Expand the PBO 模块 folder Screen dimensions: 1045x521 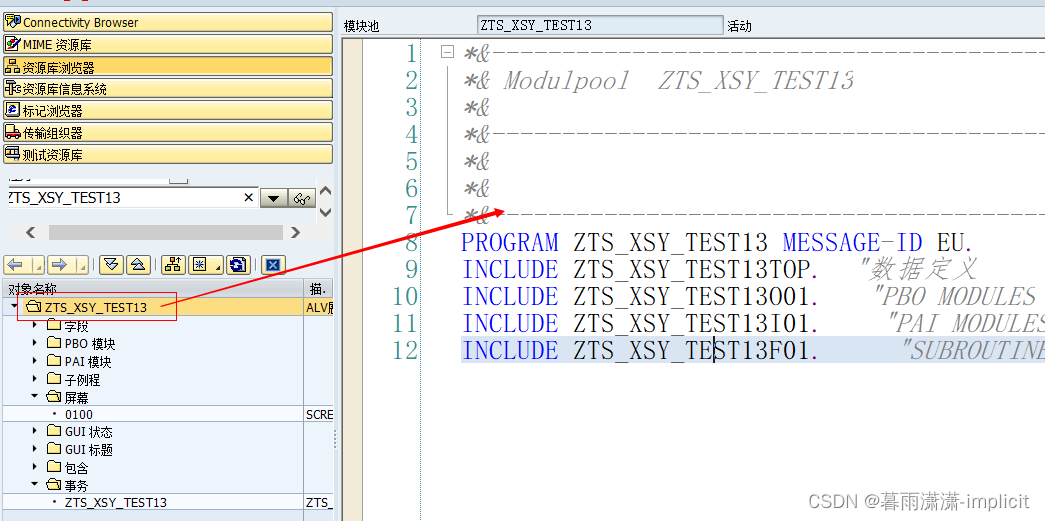tap(35, 344)
